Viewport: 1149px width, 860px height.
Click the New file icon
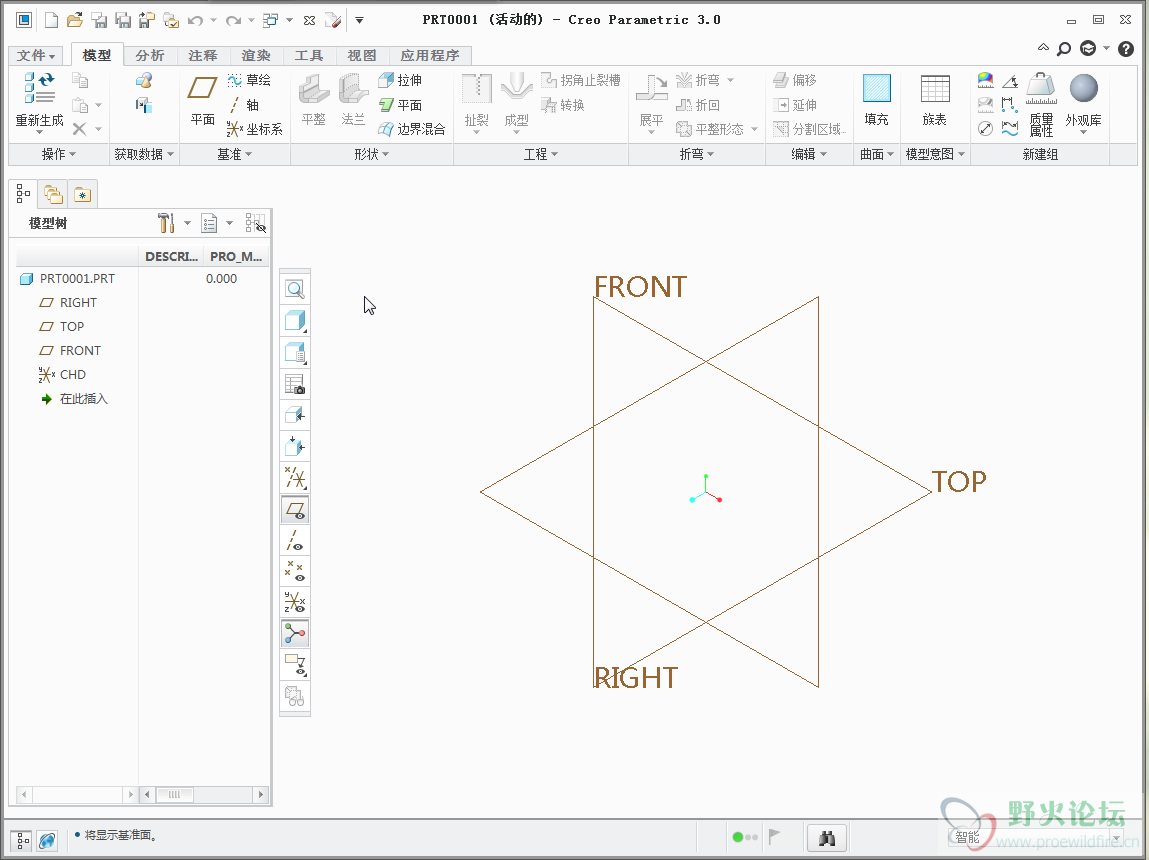51,21
